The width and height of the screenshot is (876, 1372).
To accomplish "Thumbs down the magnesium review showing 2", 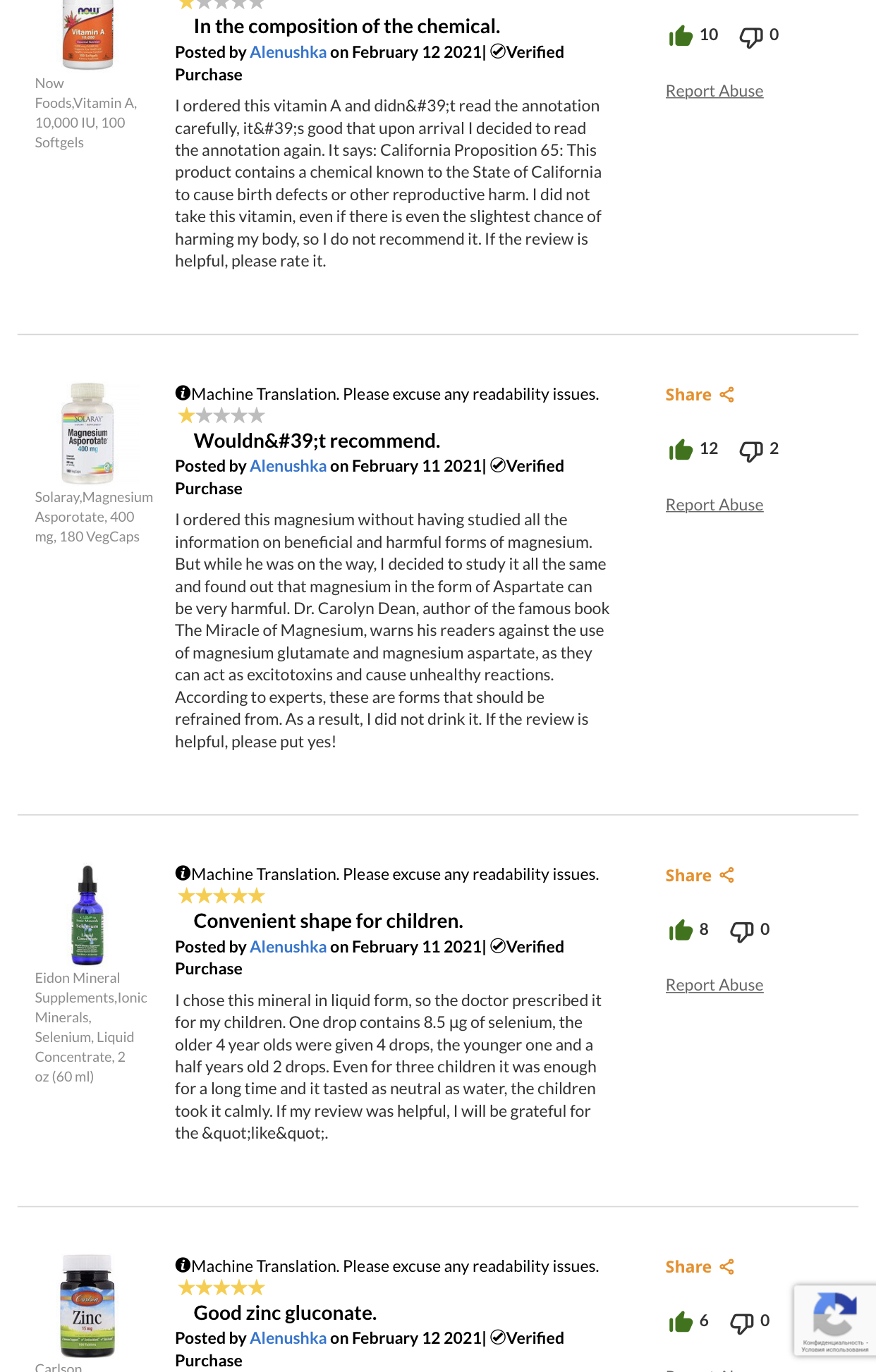I will pos(751,451).
